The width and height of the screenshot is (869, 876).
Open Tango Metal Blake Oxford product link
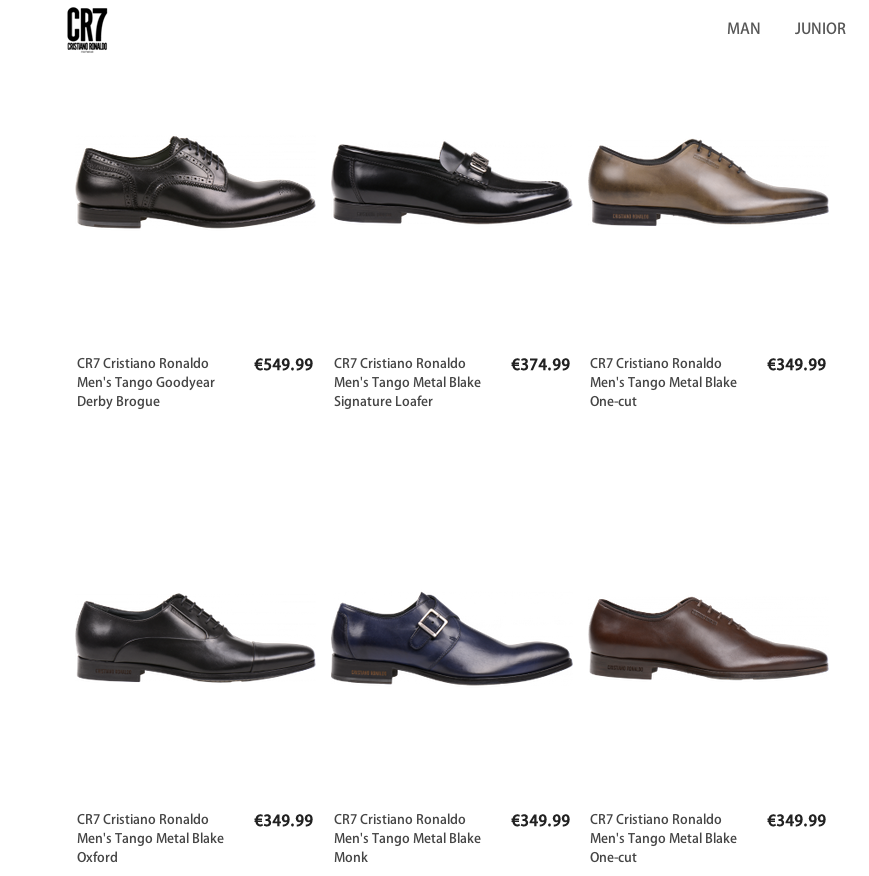[150, 839]
